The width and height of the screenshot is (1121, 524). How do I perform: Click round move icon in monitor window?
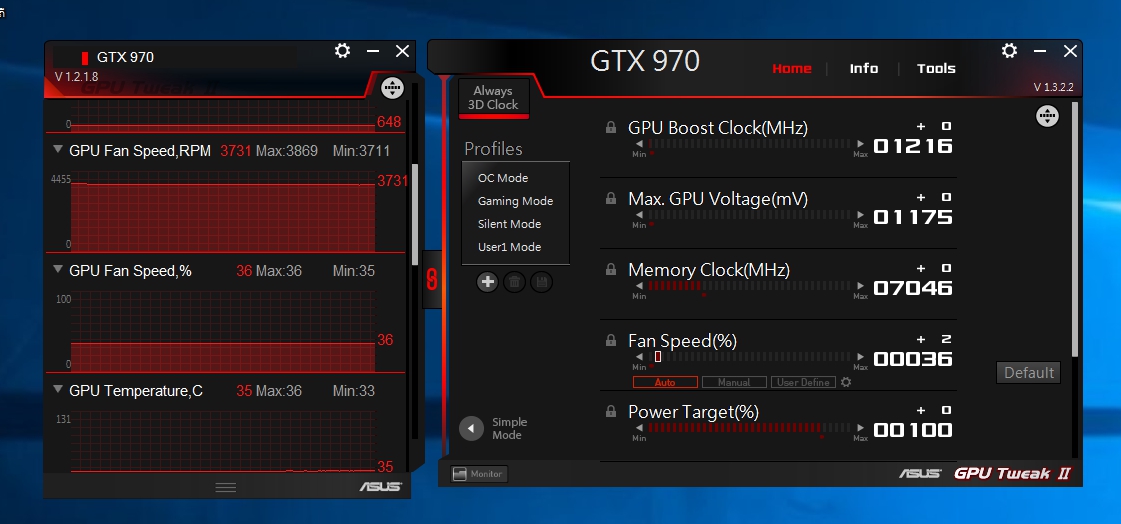tap(392, 88)
